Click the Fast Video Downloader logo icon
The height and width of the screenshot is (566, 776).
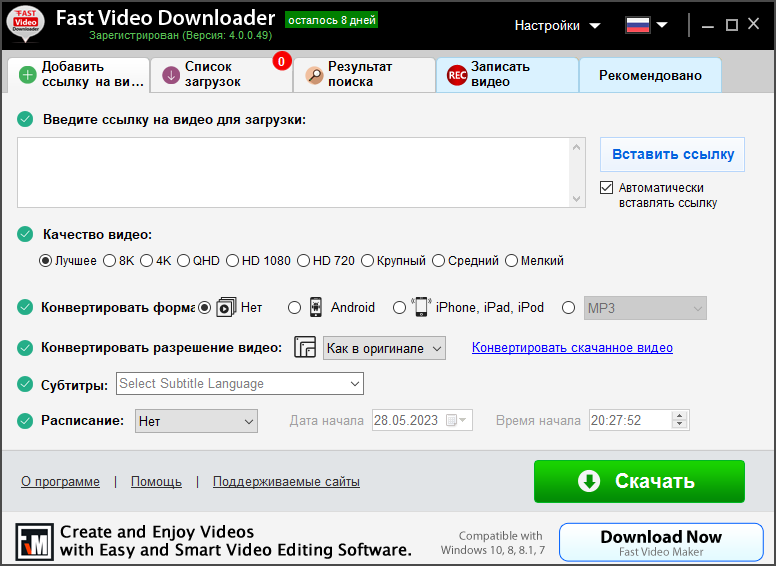[25, 25]
